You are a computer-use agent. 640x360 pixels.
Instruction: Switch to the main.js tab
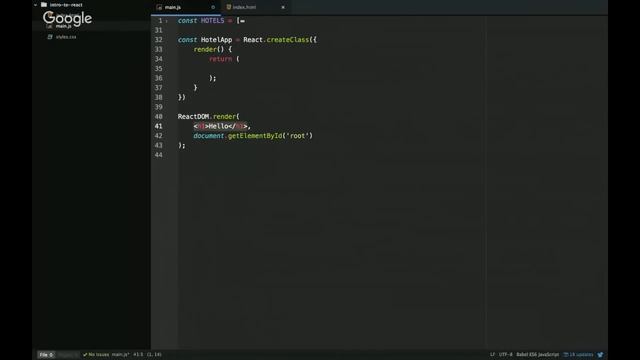click(x=186, y=7)
